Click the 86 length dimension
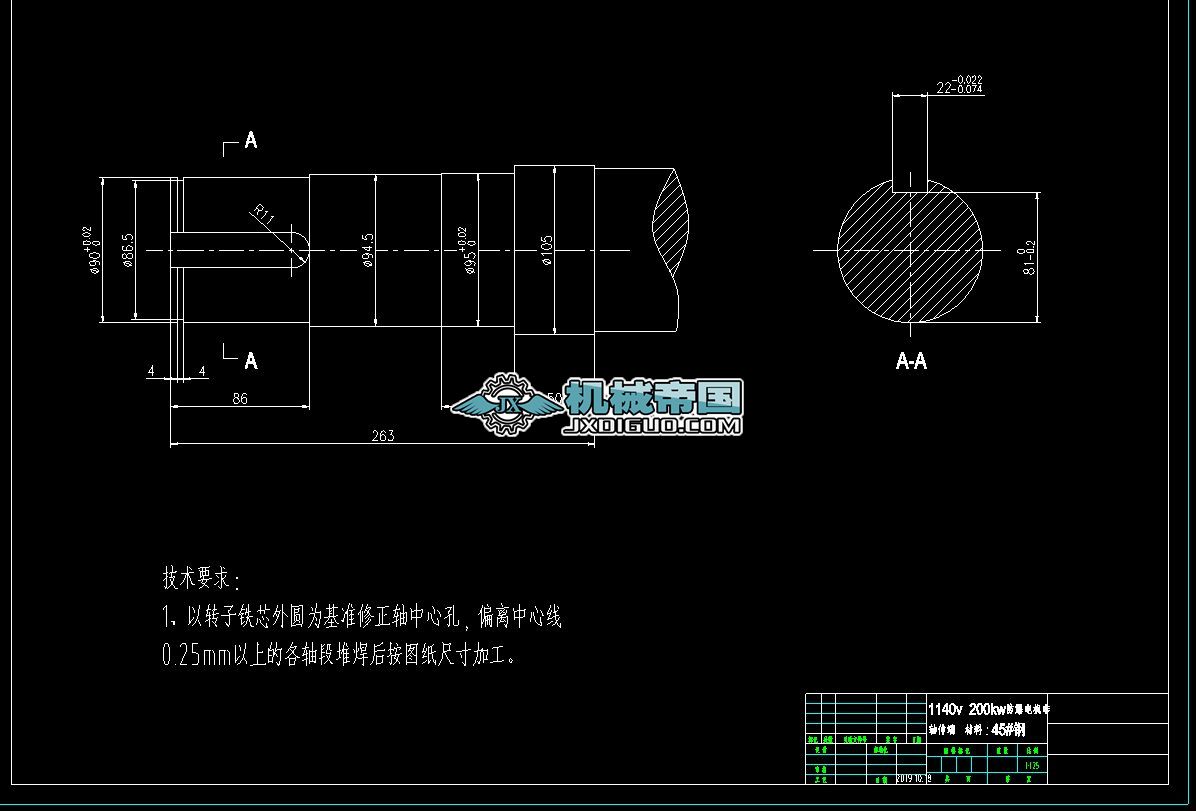 (239, 397)
